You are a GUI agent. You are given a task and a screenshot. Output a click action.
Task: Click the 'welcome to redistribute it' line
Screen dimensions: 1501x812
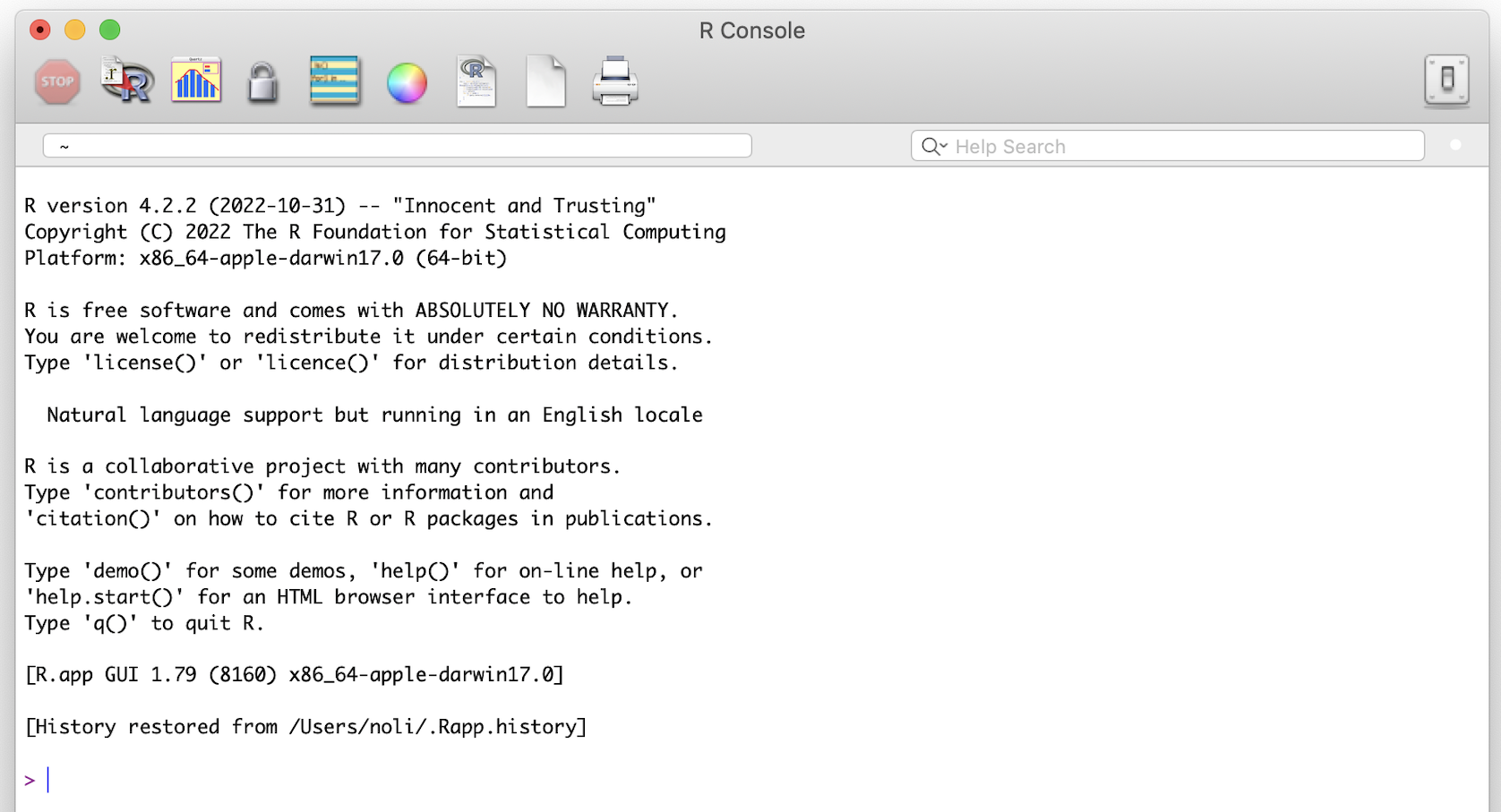(x=368, y=337)
